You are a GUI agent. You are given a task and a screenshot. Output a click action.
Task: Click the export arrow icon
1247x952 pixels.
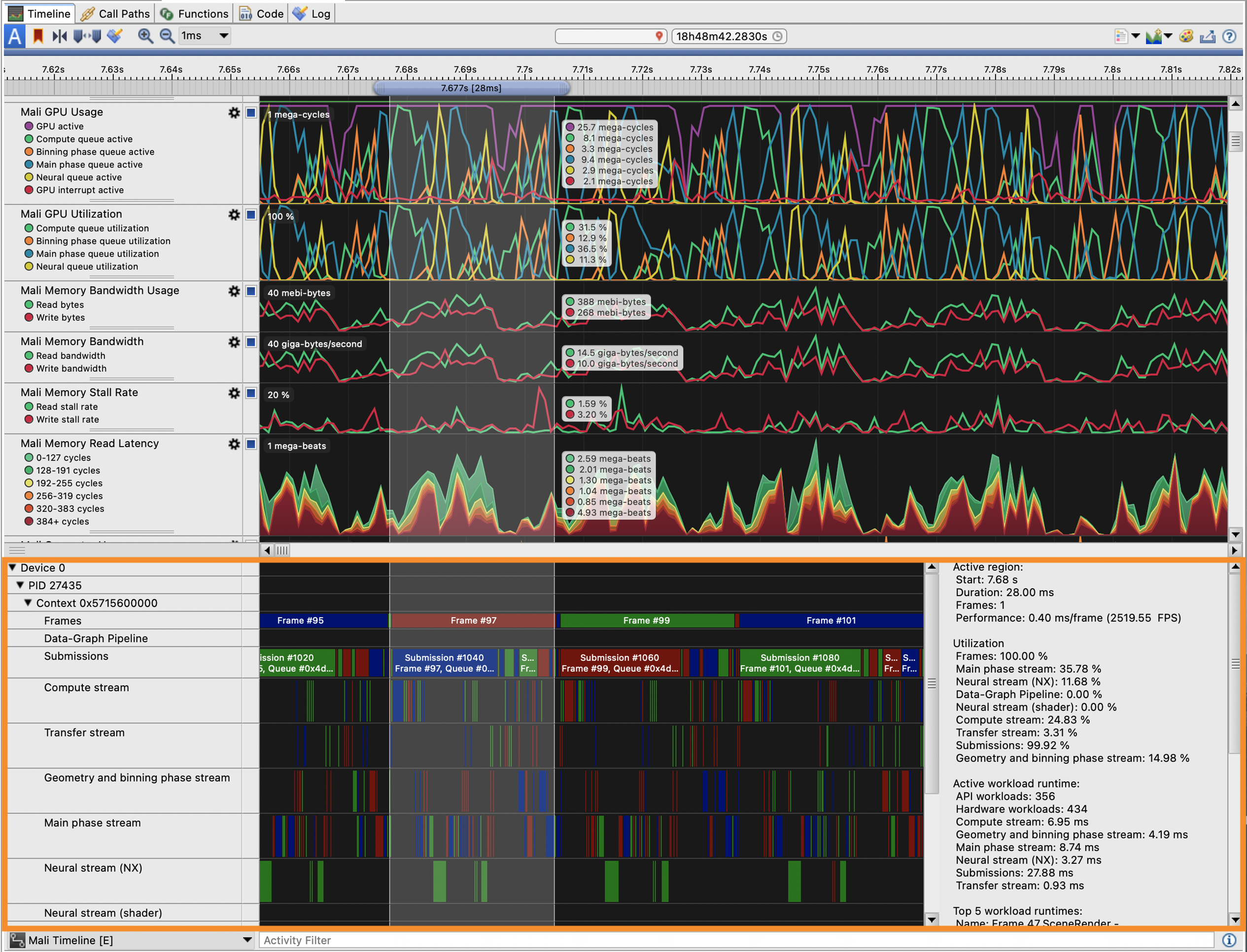tap(1208, 36)
